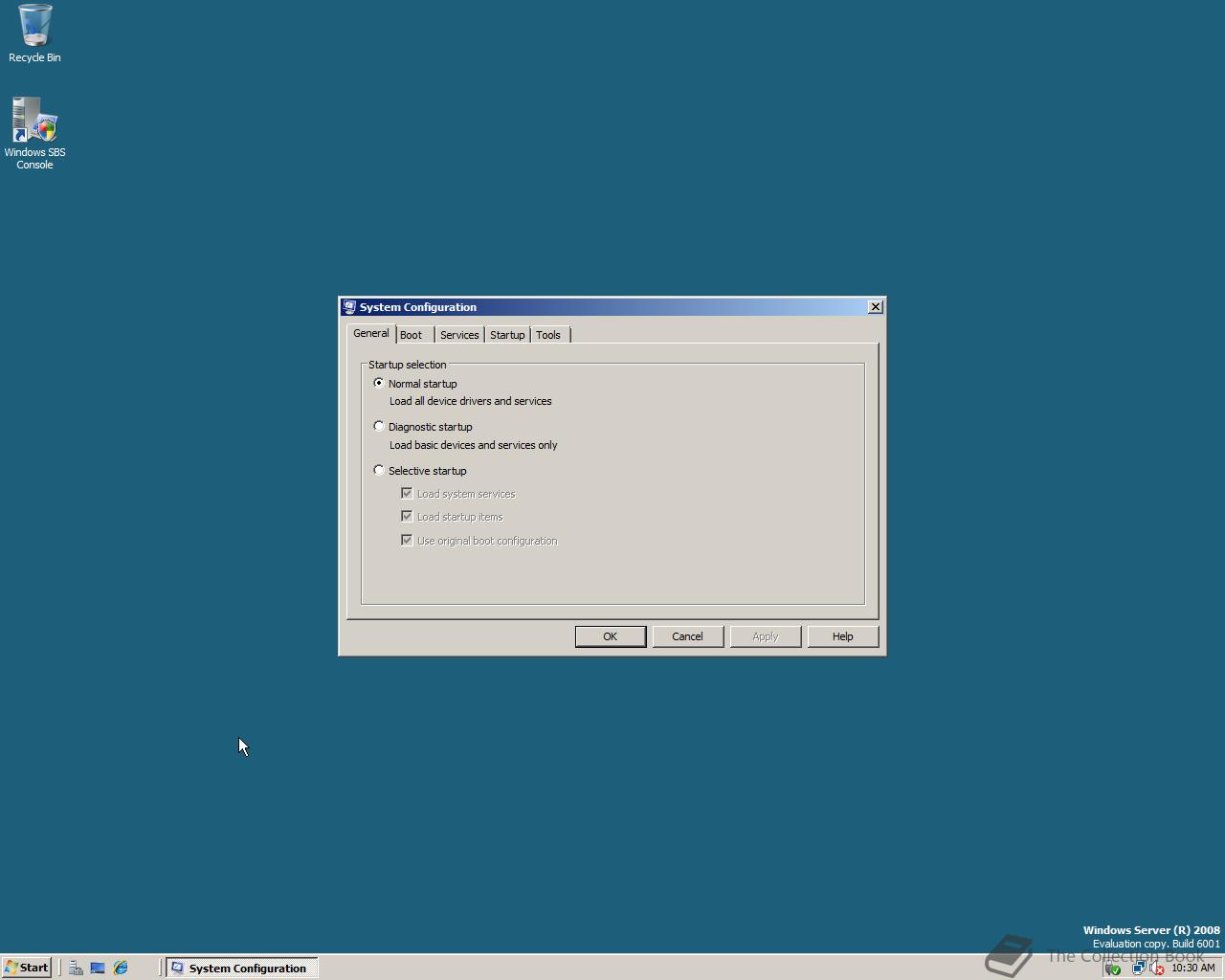Click 'Load all device drivers and services' text
This screenshot has width=1225, height=980.
(x=471, y=401)
